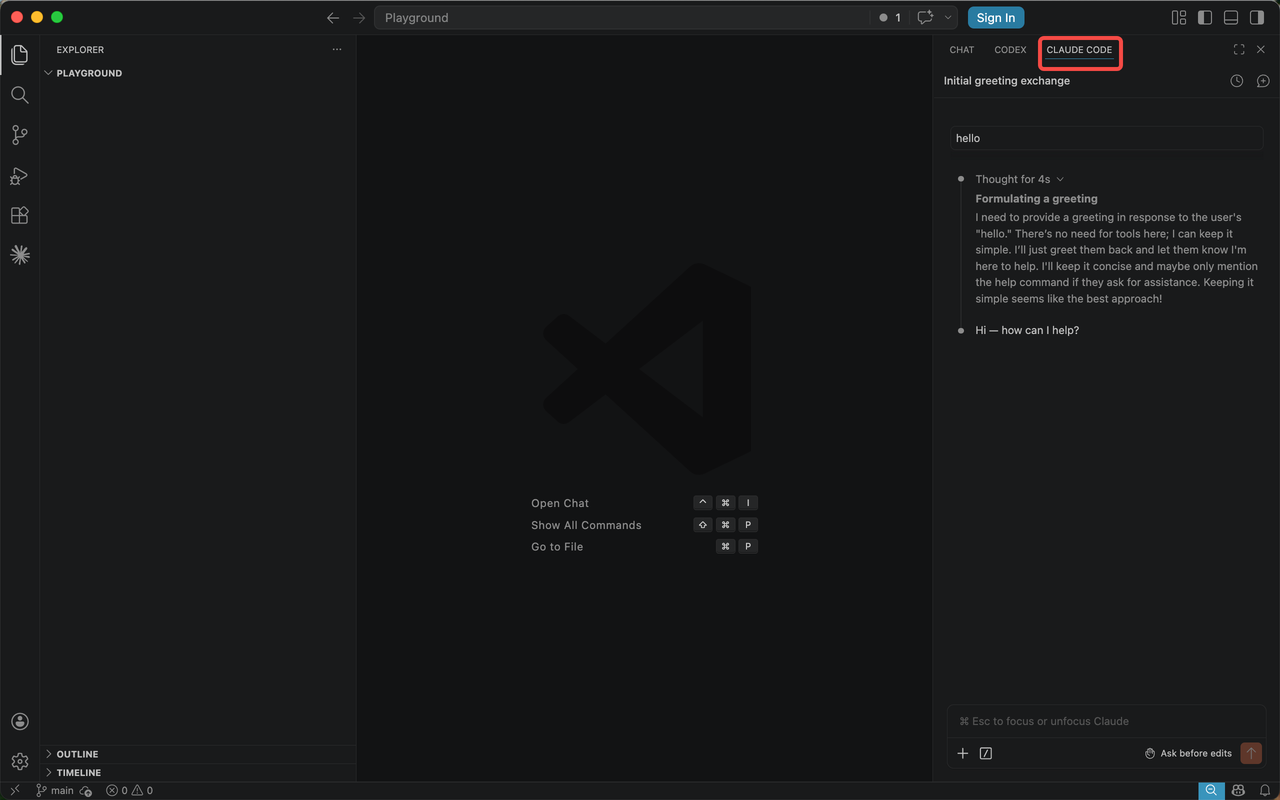The image size is (1280, 800).
Task: Collapse the PLAYGROUND folder section
Action: coord(198,73)
